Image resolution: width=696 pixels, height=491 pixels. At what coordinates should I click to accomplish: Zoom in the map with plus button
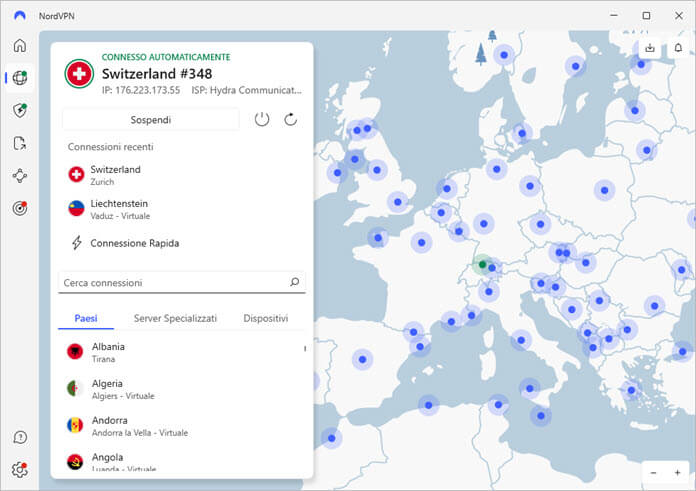[677, 473]
